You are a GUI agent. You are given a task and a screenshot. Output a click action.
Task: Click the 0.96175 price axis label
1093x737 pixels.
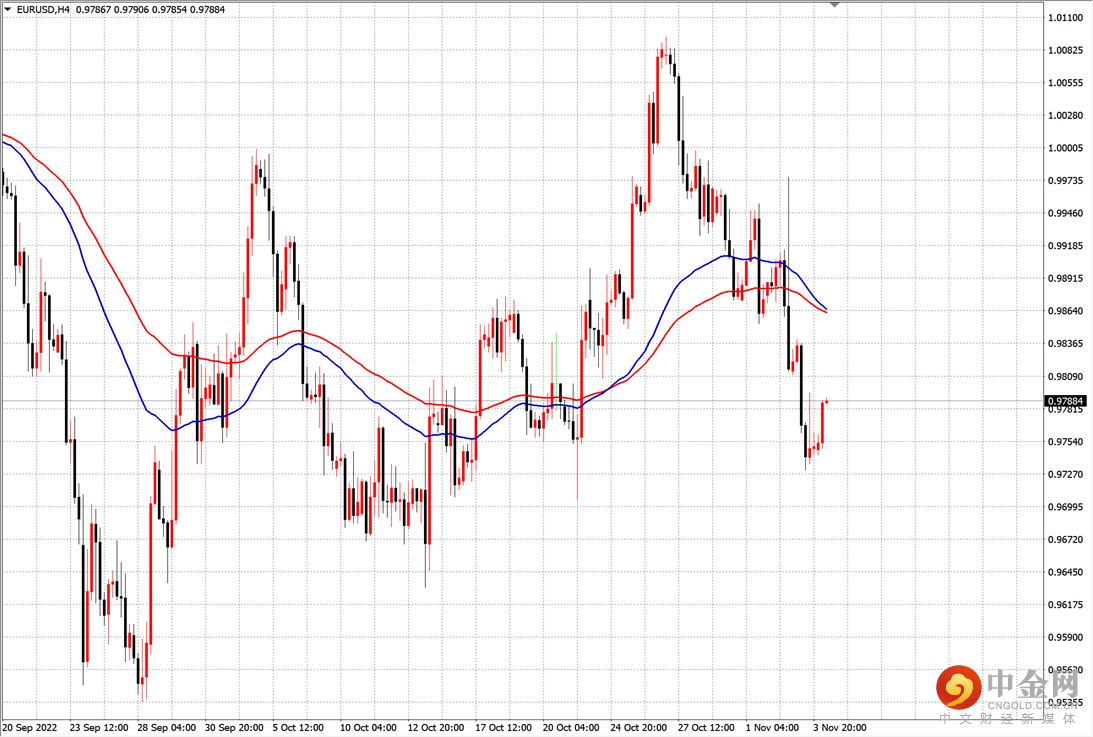1066,605
